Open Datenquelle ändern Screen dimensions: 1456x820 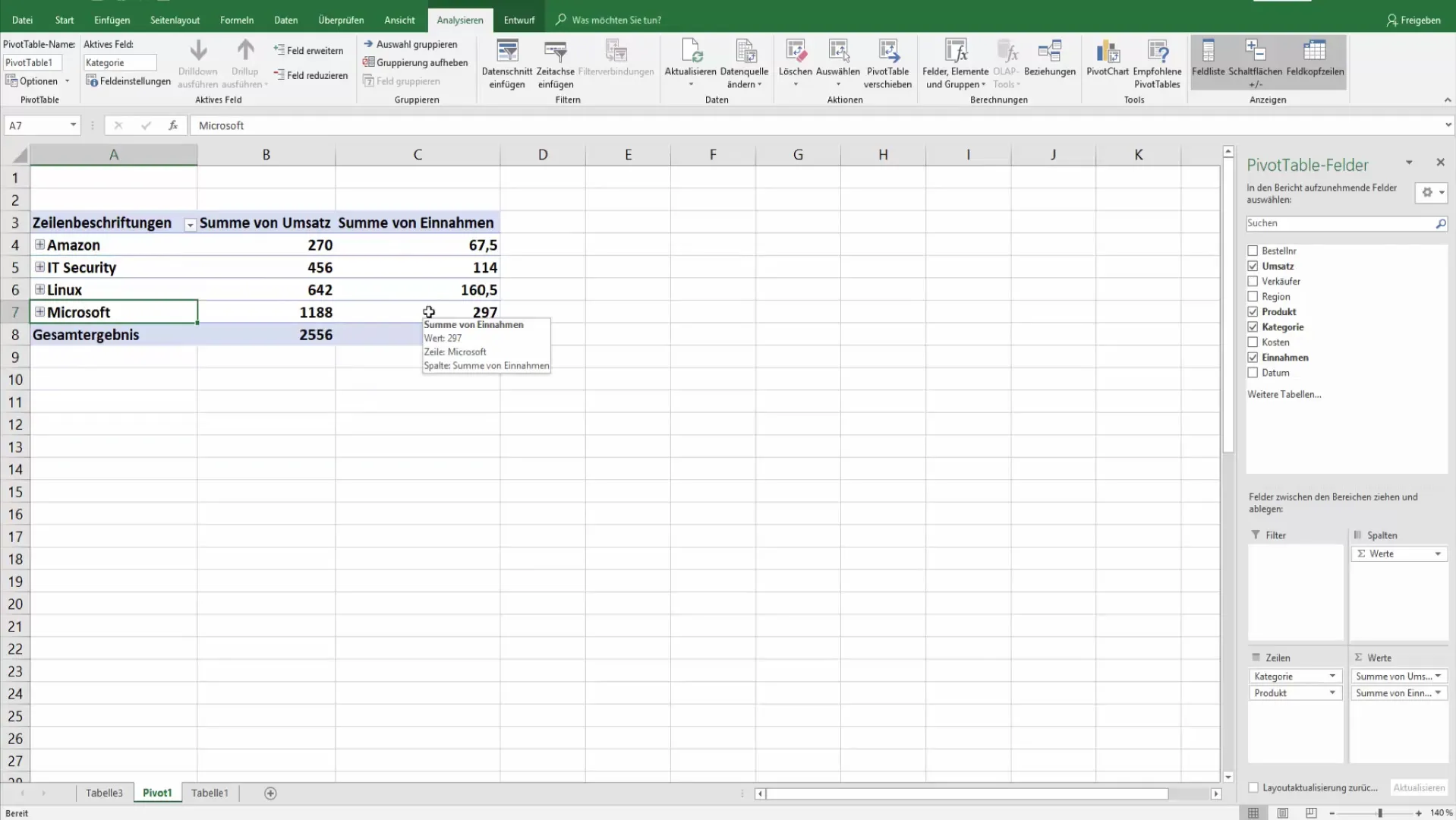click(744, 62)
